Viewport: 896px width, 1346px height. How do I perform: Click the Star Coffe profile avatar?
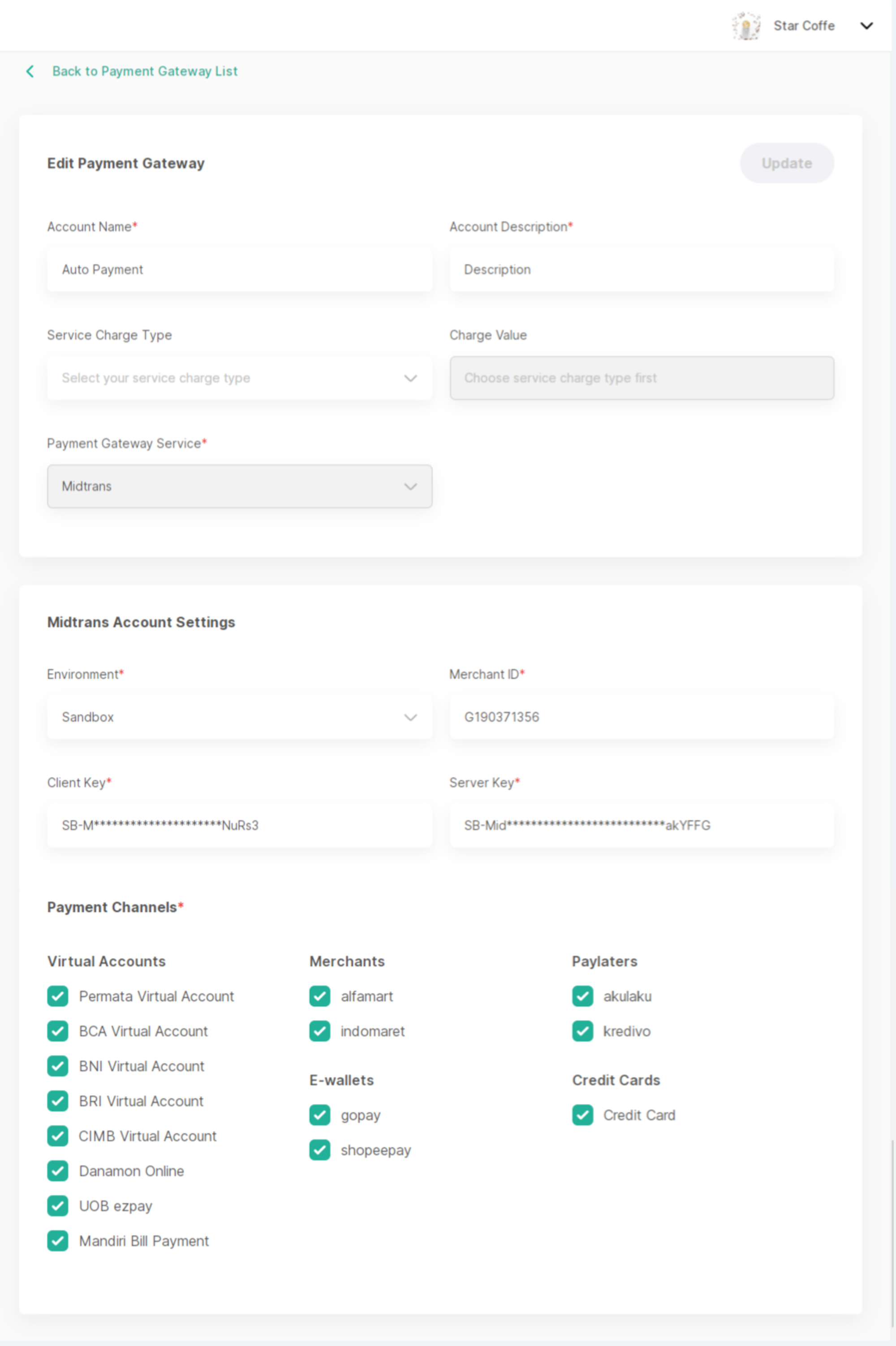746,26
